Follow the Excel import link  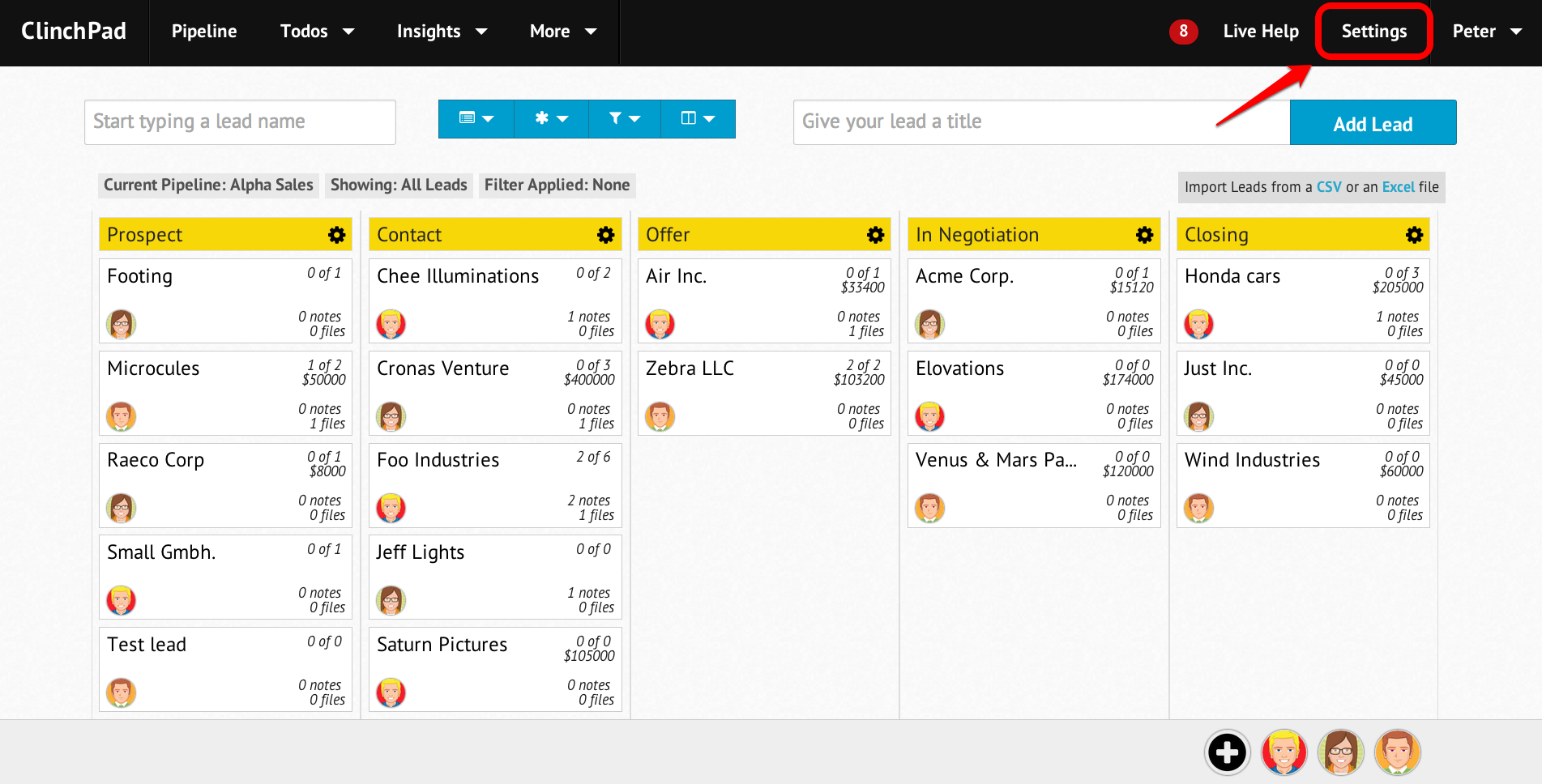point(1399,187)
